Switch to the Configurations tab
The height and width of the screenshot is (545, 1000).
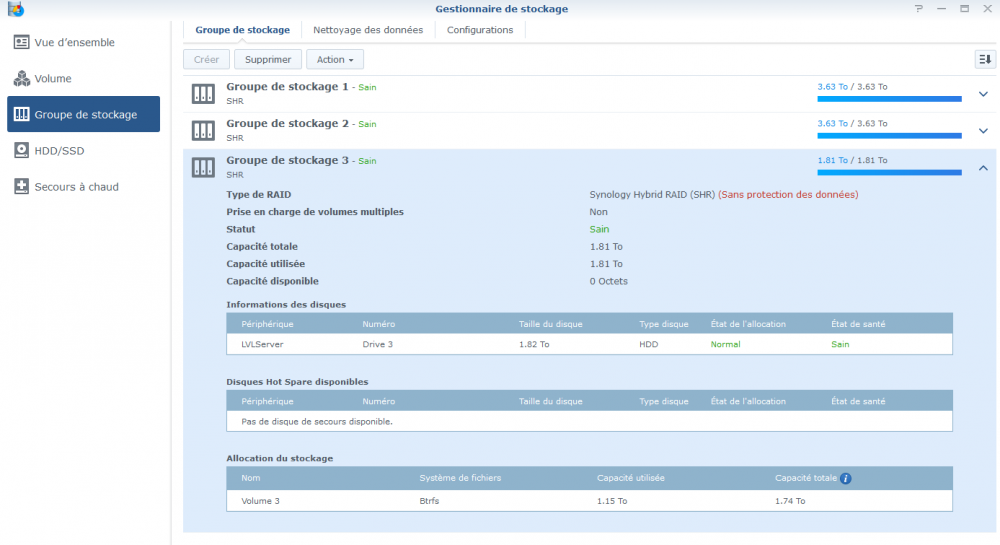(x=480, y=30)
